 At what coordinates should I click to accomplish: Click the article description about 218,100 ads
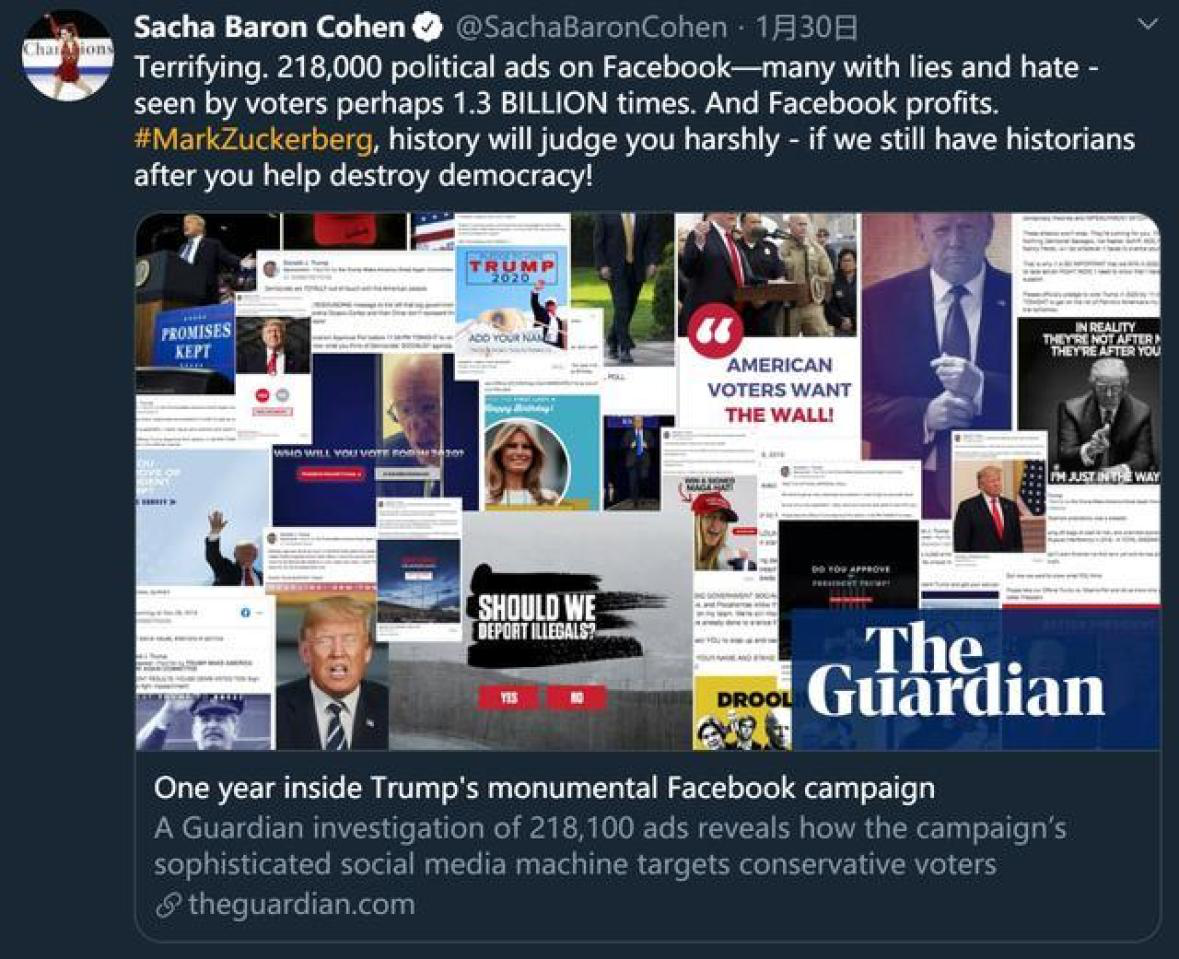pos(610,845)
